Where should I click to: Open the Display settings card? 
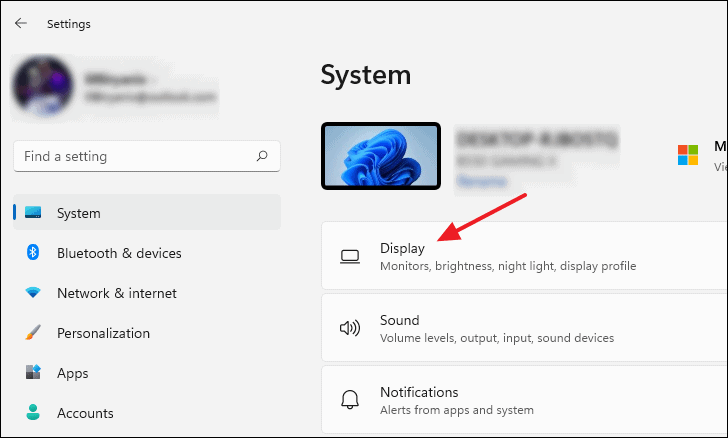tap(525, 255)
